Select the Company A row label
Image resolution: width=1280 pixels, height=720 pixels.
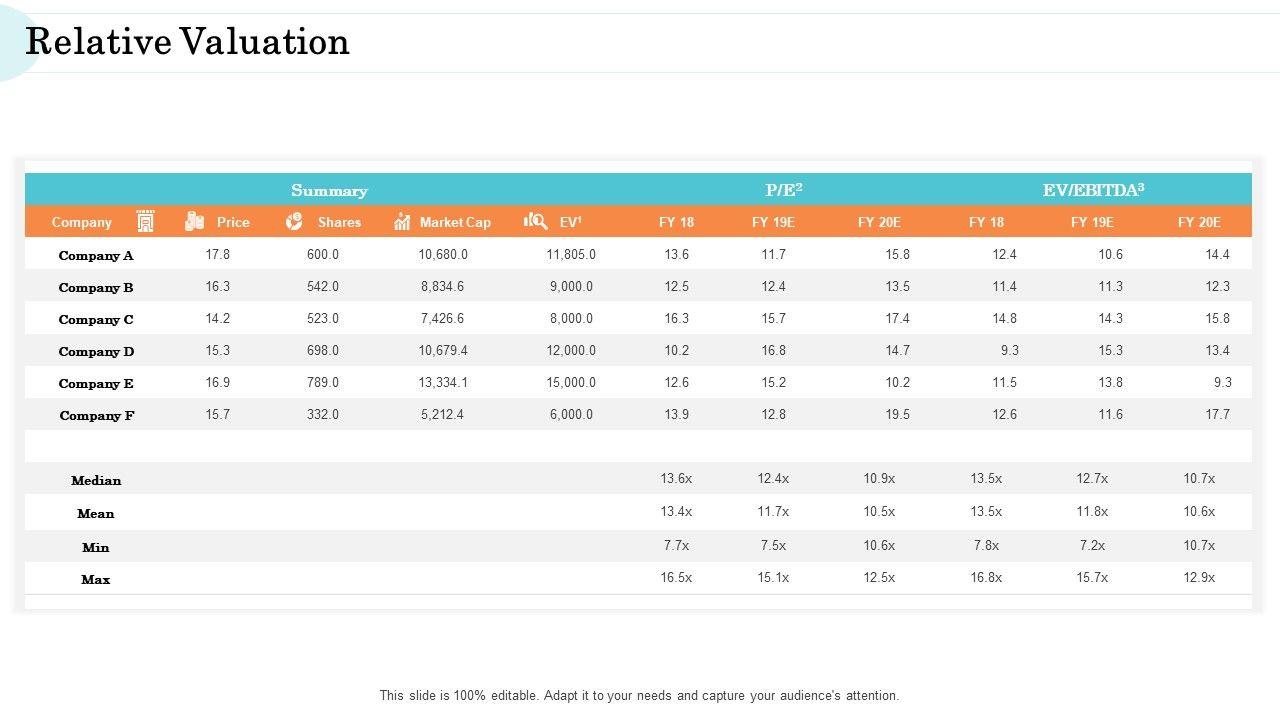point(96,255)
